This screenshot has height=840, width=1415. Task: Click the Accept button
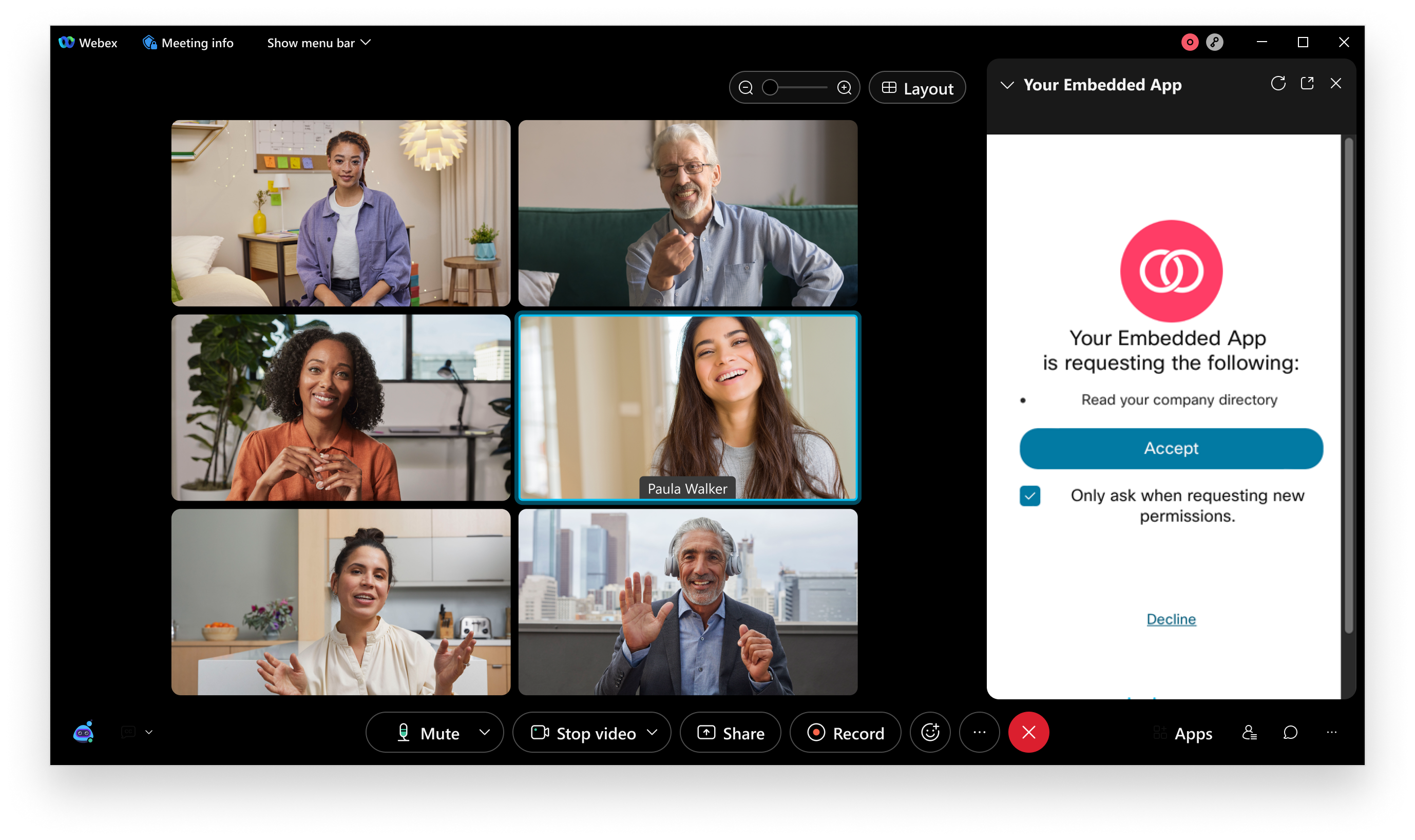(1171, 448)
